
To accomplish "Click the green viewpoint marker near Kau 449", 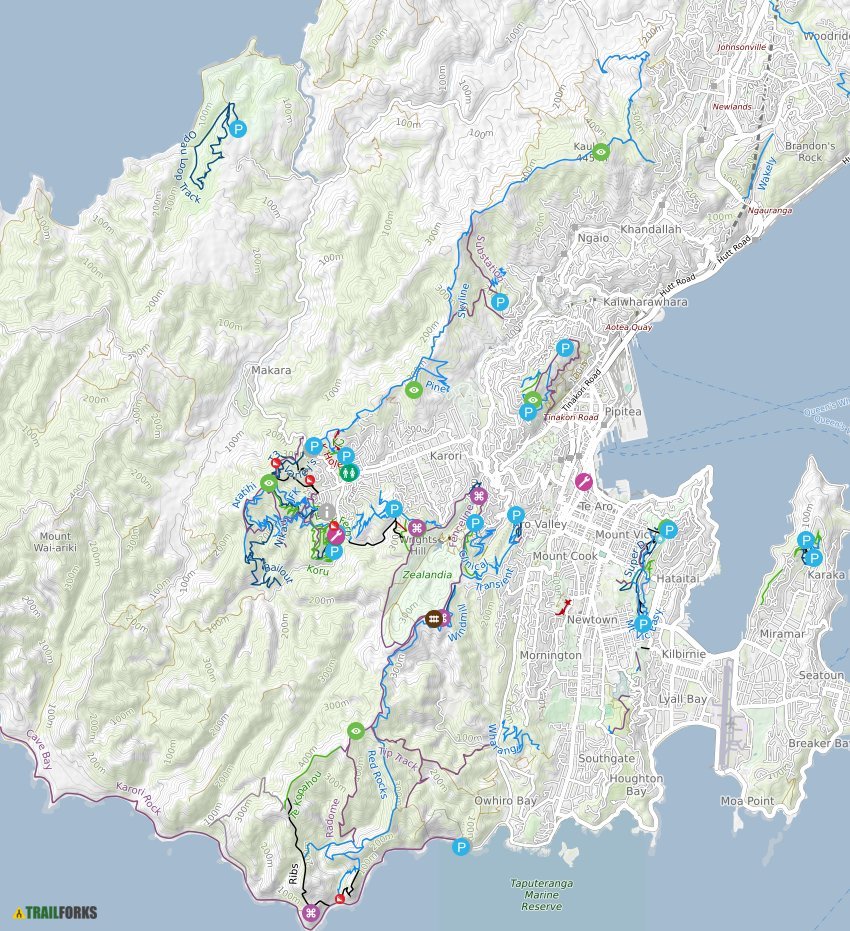I will (599, 150).
